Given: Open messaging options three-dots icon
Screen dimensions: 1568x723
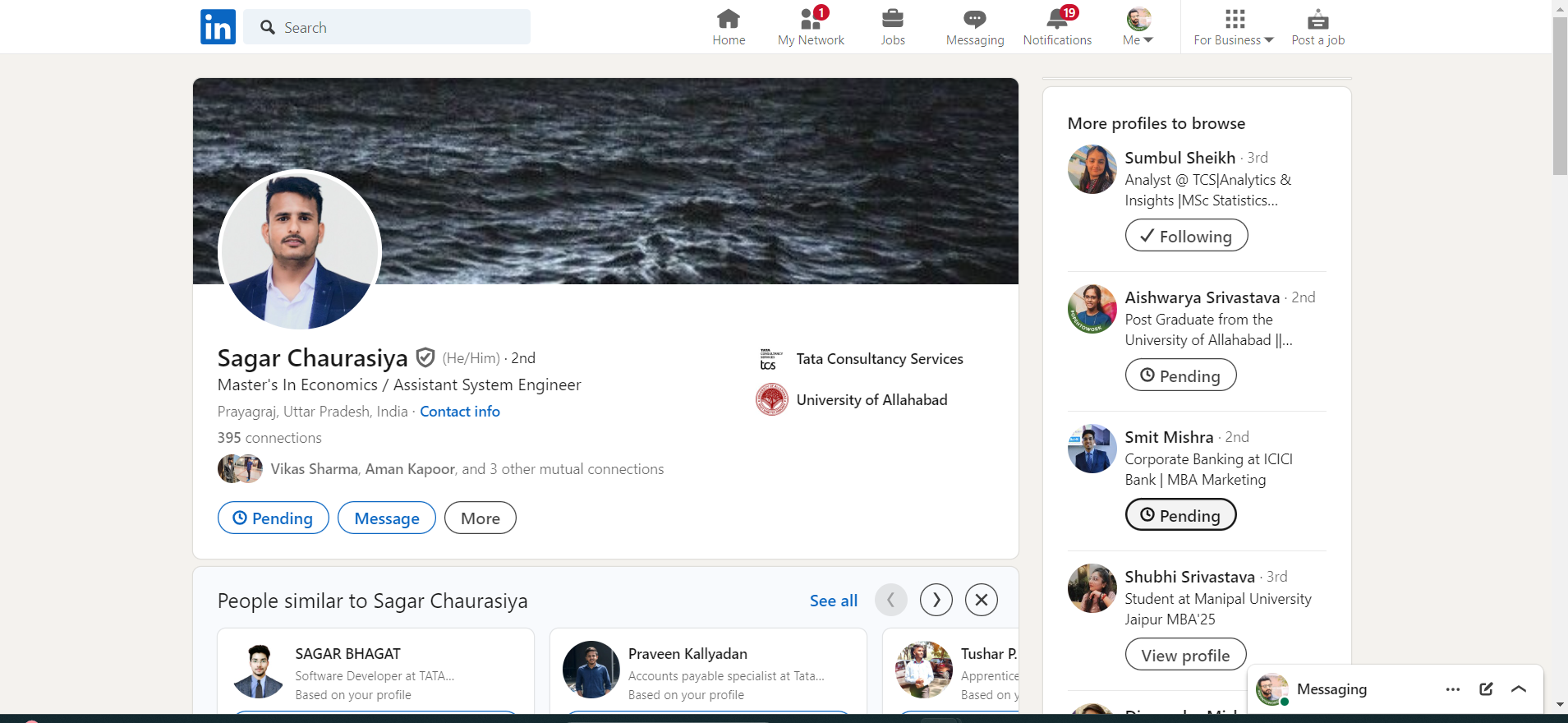Looking at the screenshot, I should coord(1452,689).
